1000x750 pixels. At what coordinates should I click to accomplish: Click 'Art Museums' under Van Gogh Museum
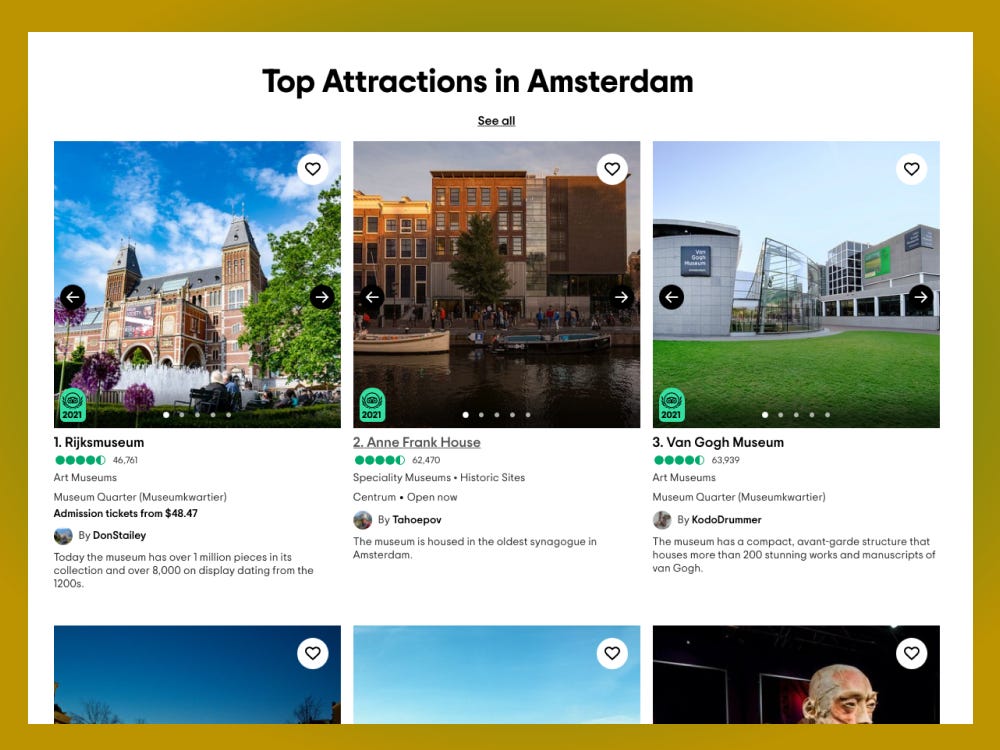pyautogui.click(x=684, y=478)
